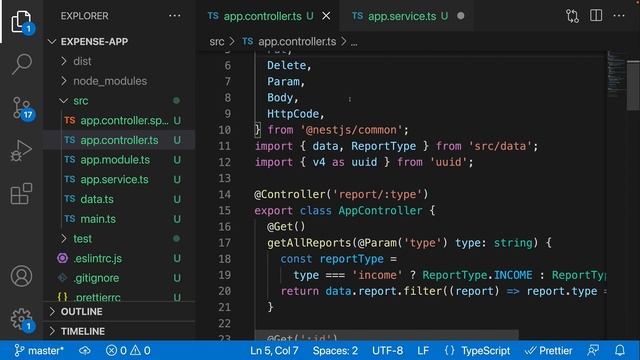Click AppController class name
Image resolution: width=640 pixels, height=360 pixels.
click(380, 211)
